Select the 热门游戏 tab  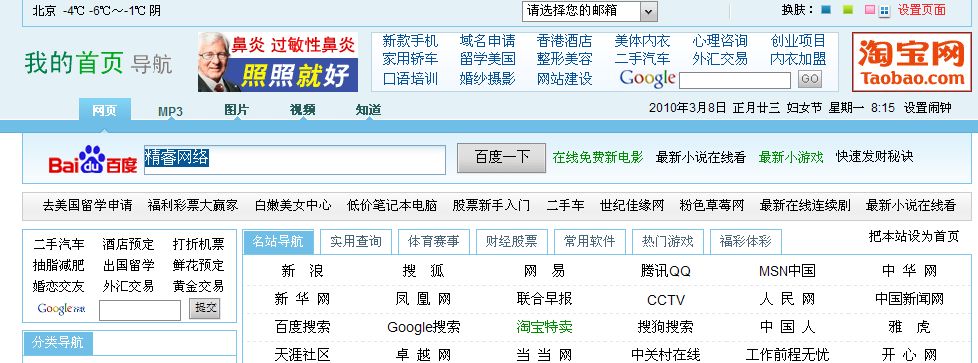(x=667, y=241)
